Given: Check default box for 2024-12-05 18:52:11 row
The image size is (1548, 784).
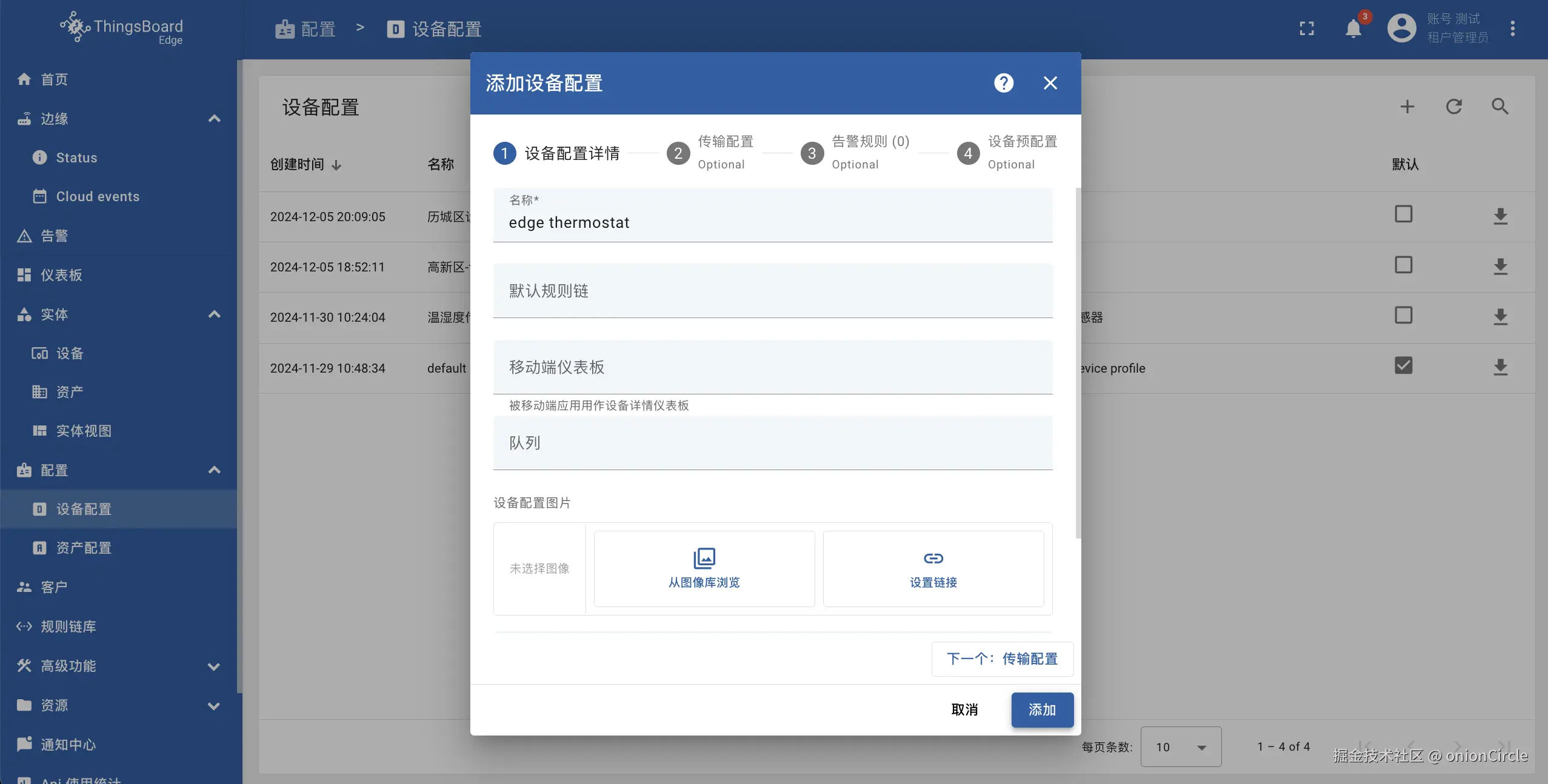Looking at the screenshot, I should (x=1403, y=265).
